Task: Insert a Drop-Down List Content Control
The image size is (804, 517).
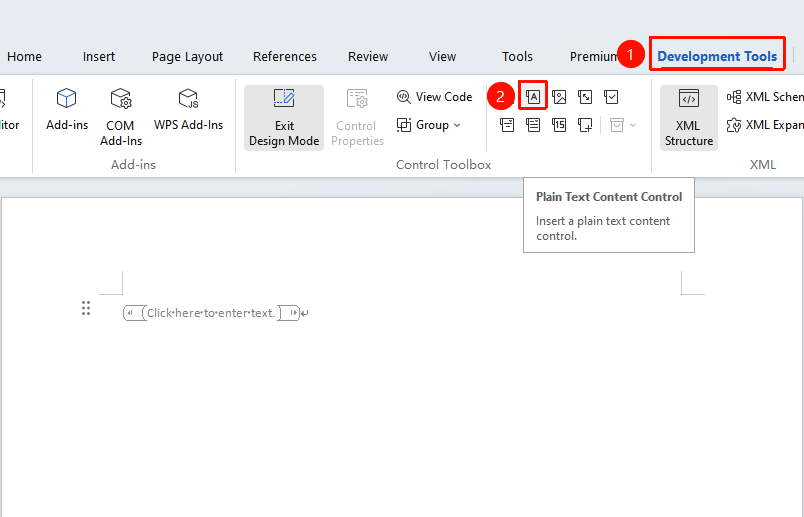Action: [x=533, y=125]
